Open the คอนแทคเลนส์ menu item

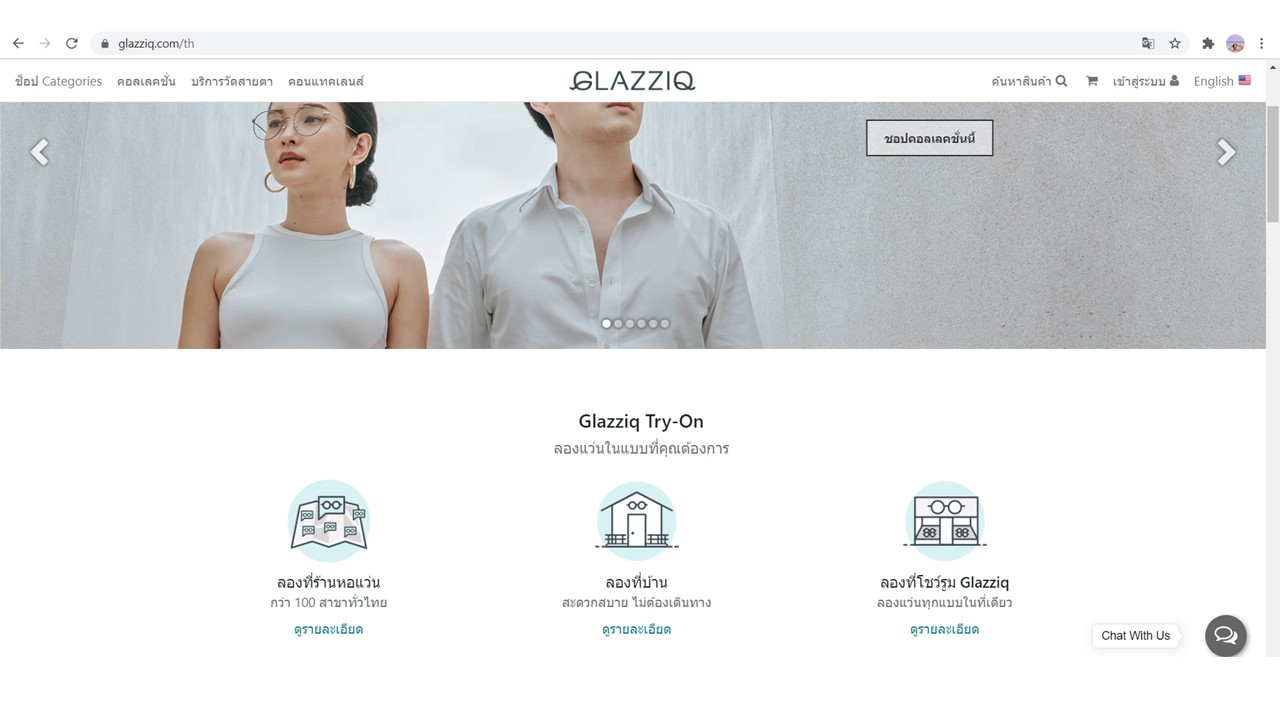(326, 81)
